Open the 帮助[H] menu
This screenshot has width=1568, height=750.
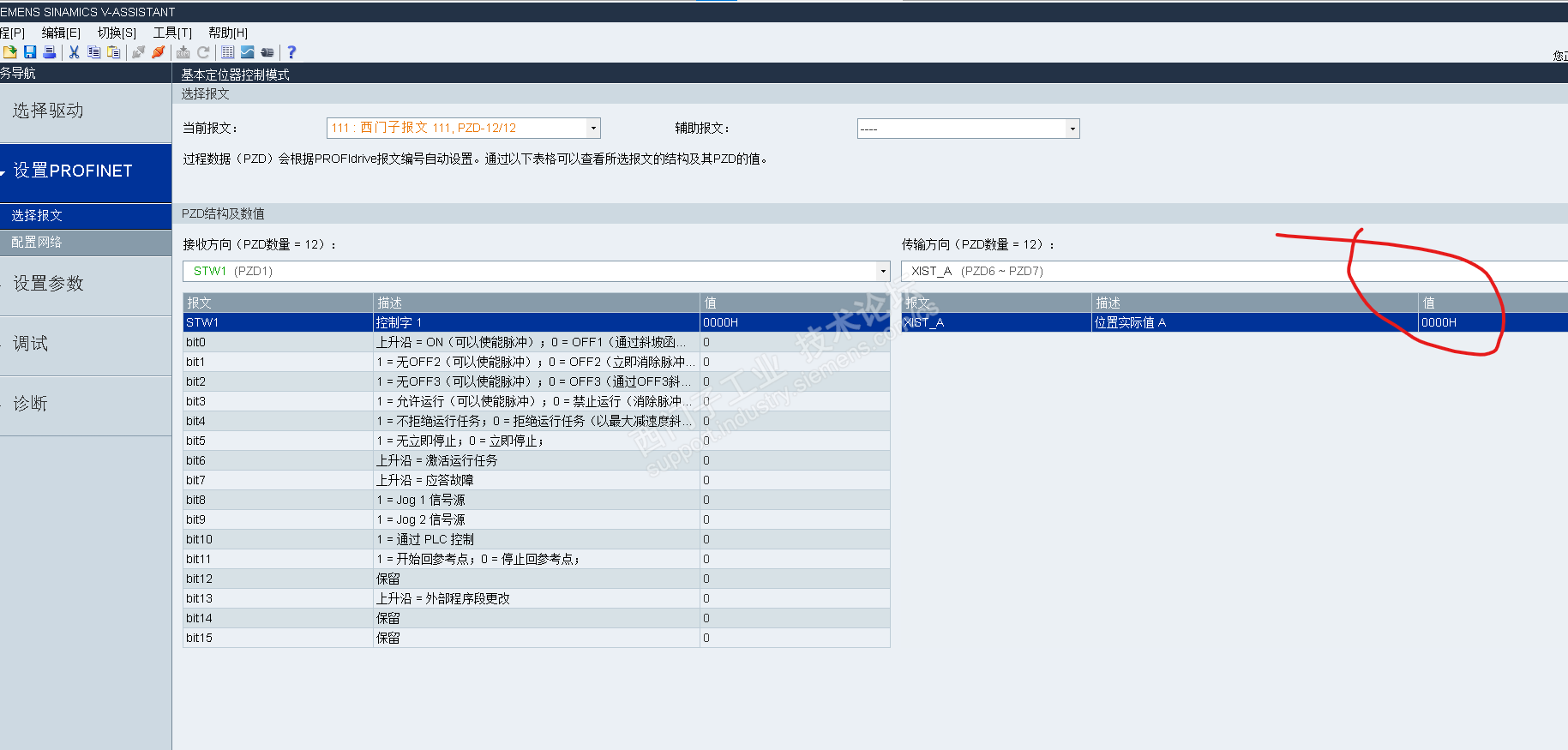point(228,33)
